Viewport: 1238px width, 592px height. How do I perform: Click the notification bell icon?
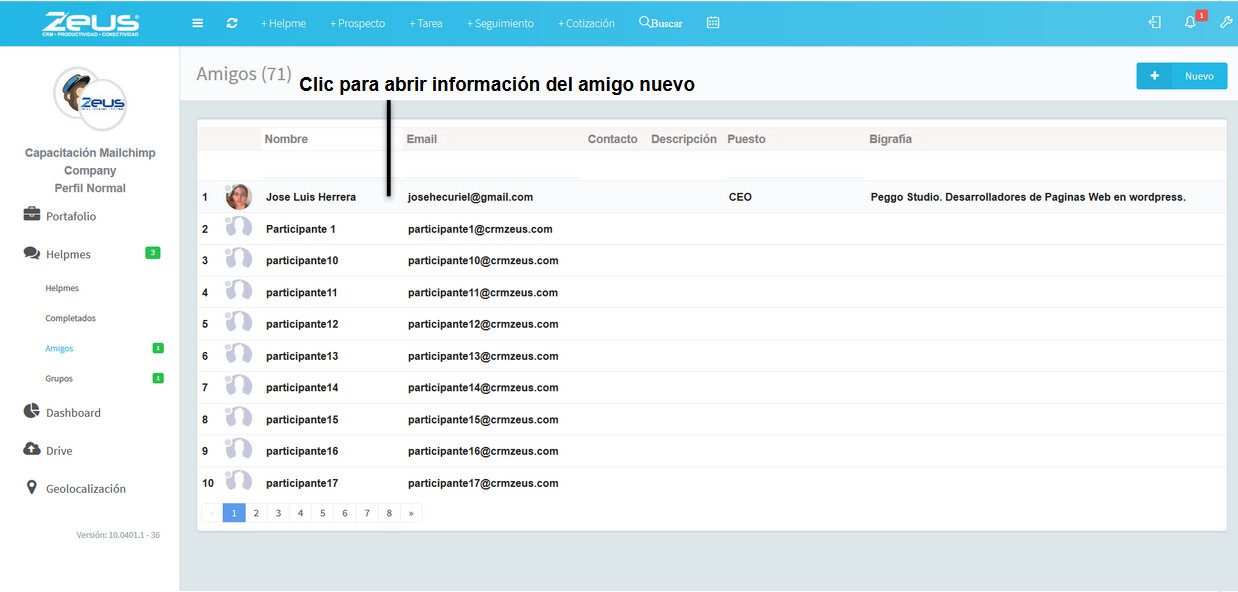point(1190,23)
